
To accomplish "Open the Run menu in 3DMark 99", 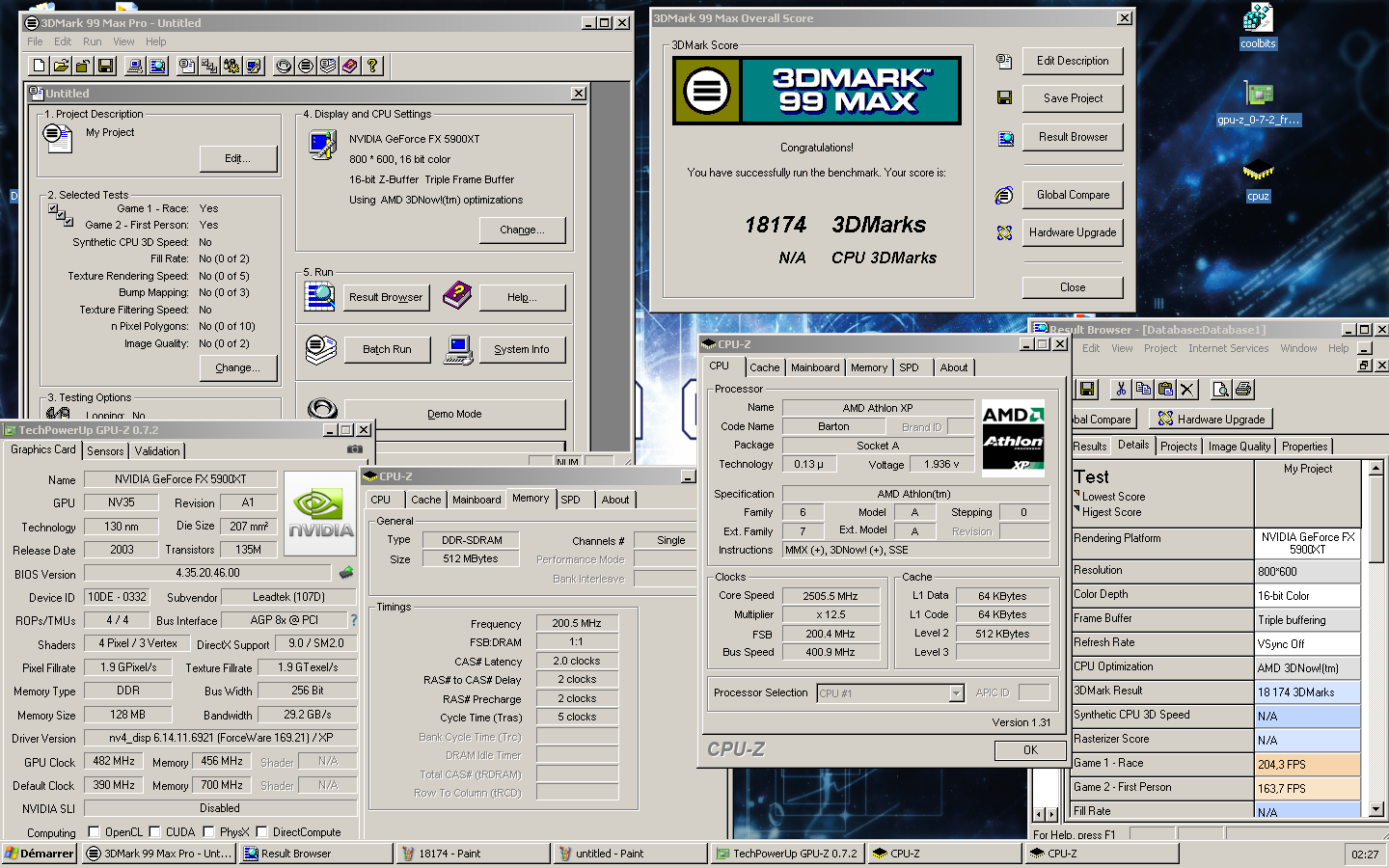I will coord(92,41).
